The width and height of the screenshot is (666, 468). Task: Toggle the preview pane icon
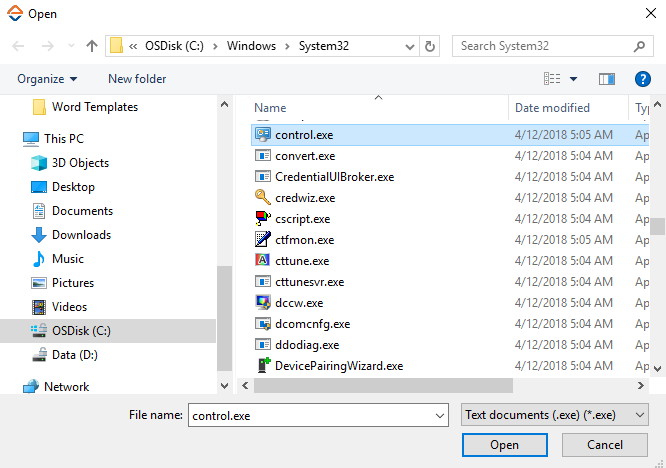pyautogui.click(x=606, y=79)
